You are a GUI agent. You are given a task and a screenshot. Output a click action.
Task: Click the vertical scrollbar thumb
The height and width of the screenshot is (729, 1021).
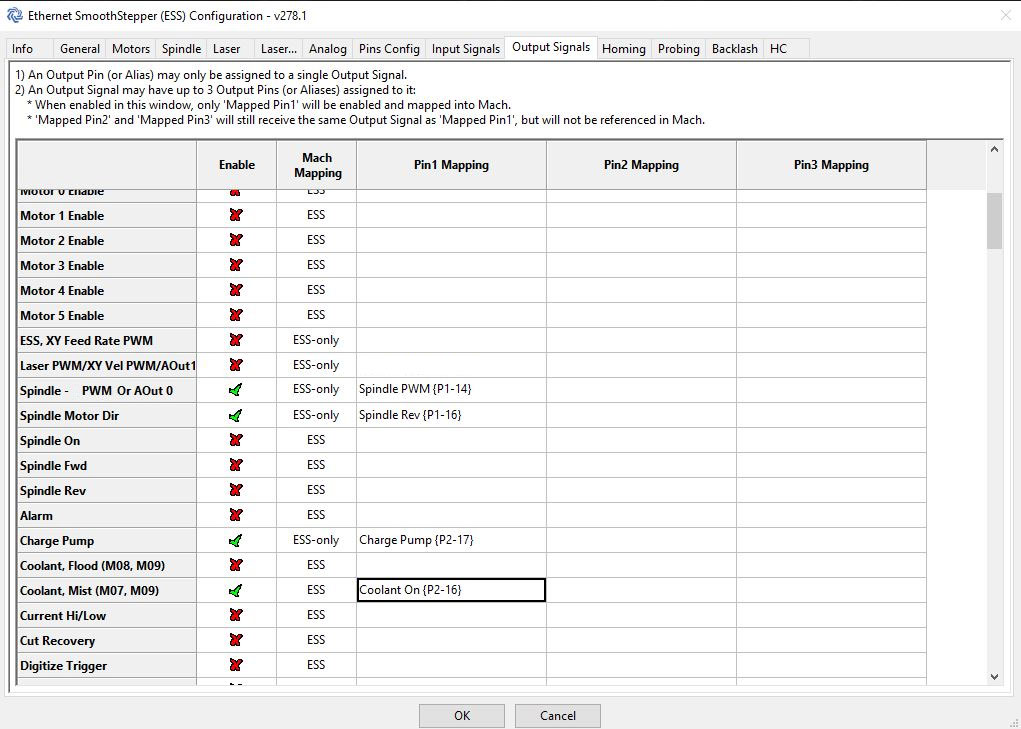click(x=994, y=221)
